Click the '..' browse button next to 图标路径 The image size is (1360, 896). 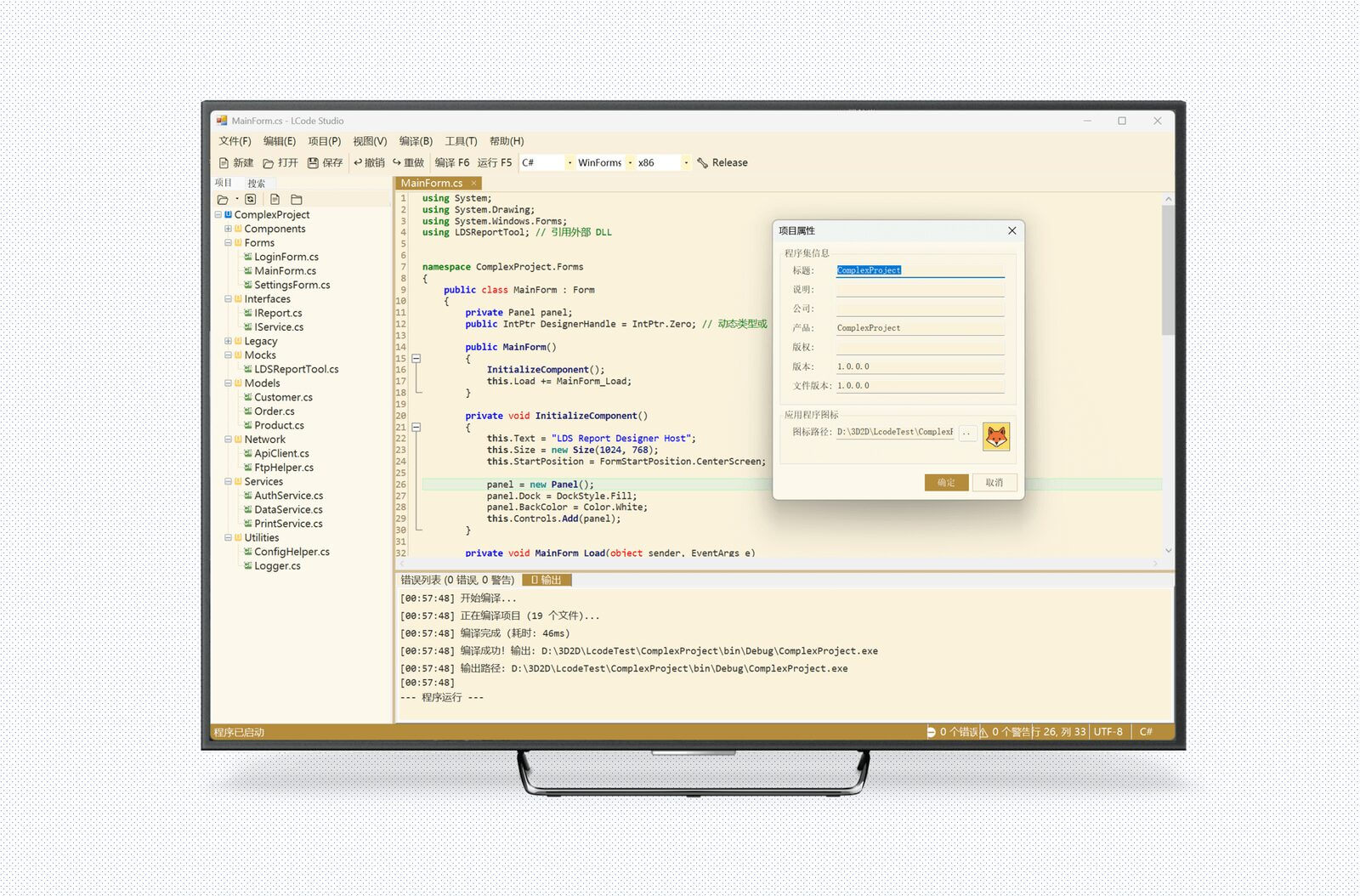point(968,433)
